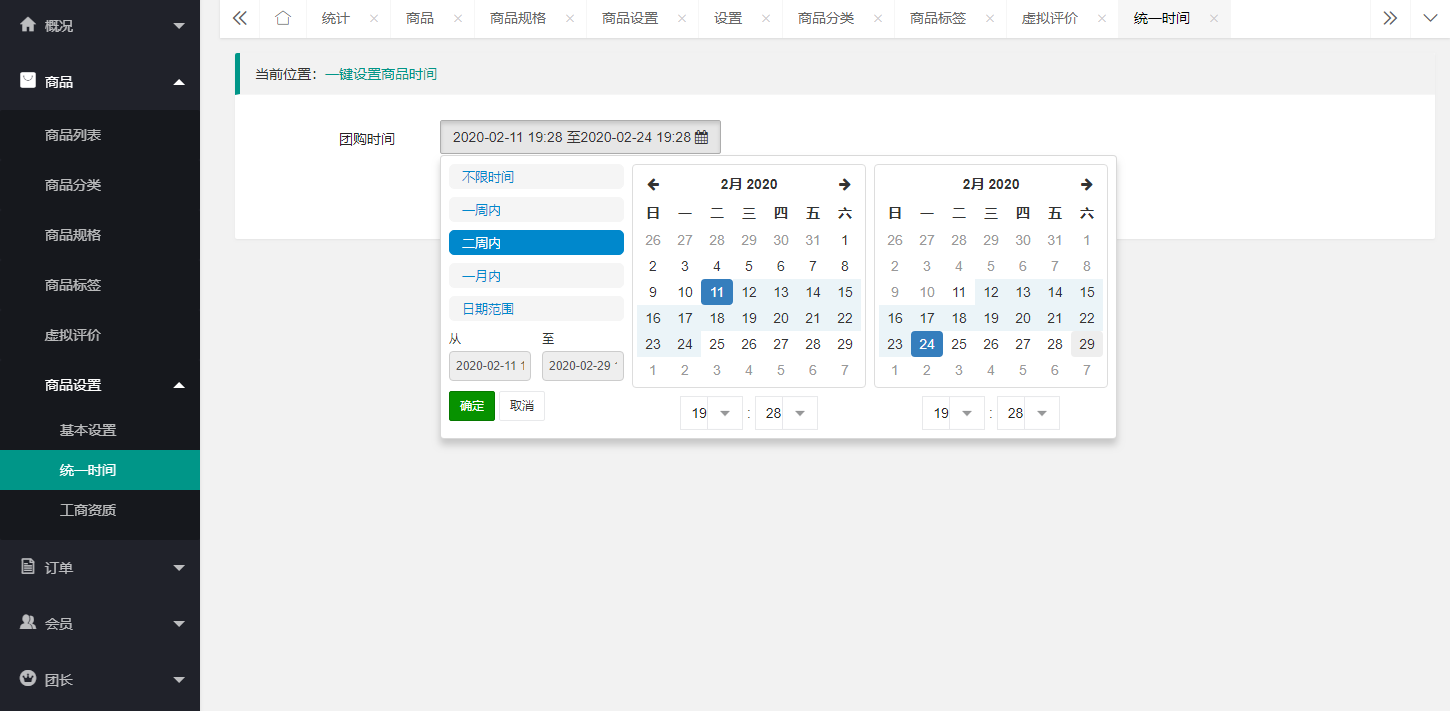
Task: Select day 24 highlighted in right calendar
Action: click(x=927, y=344)
